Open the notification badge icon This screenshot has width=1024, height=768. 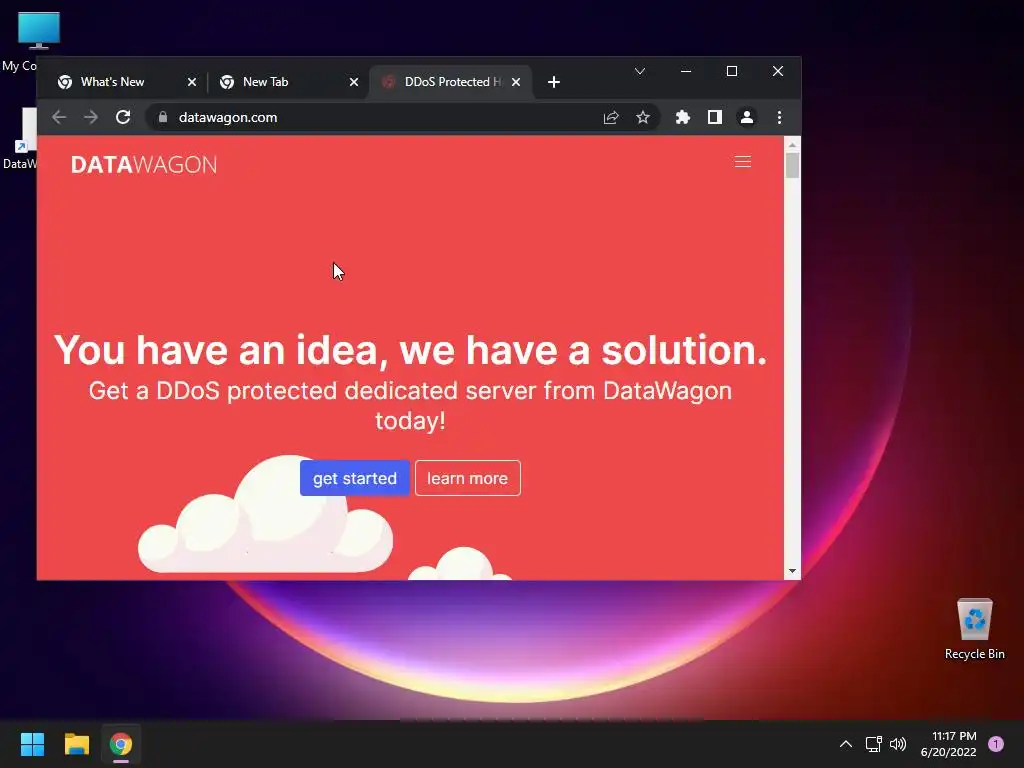(x=996, y=744)
